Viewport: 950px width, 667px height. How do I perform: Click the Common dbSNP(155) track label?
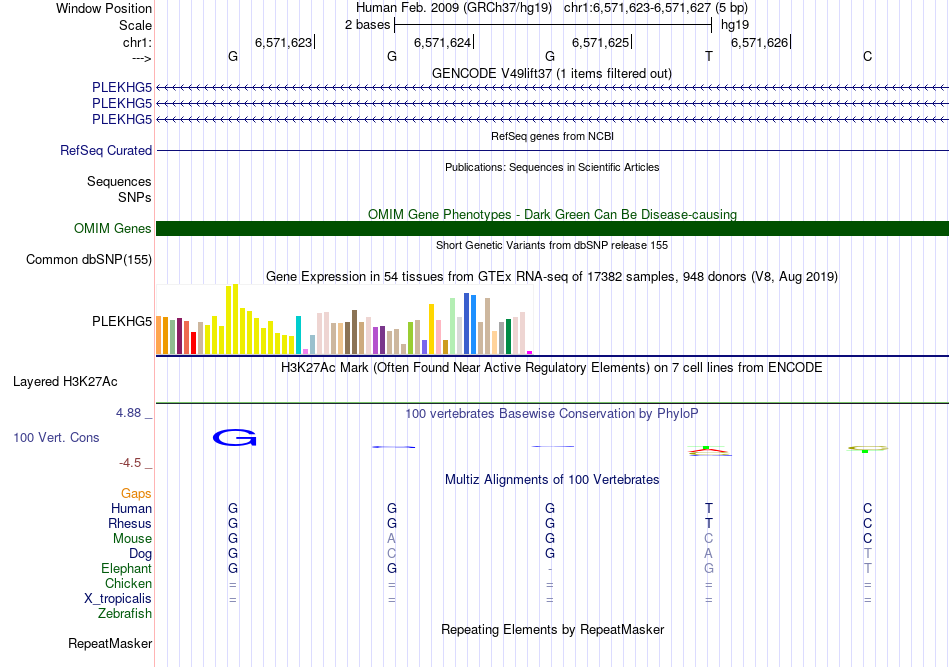coord(89,259)
